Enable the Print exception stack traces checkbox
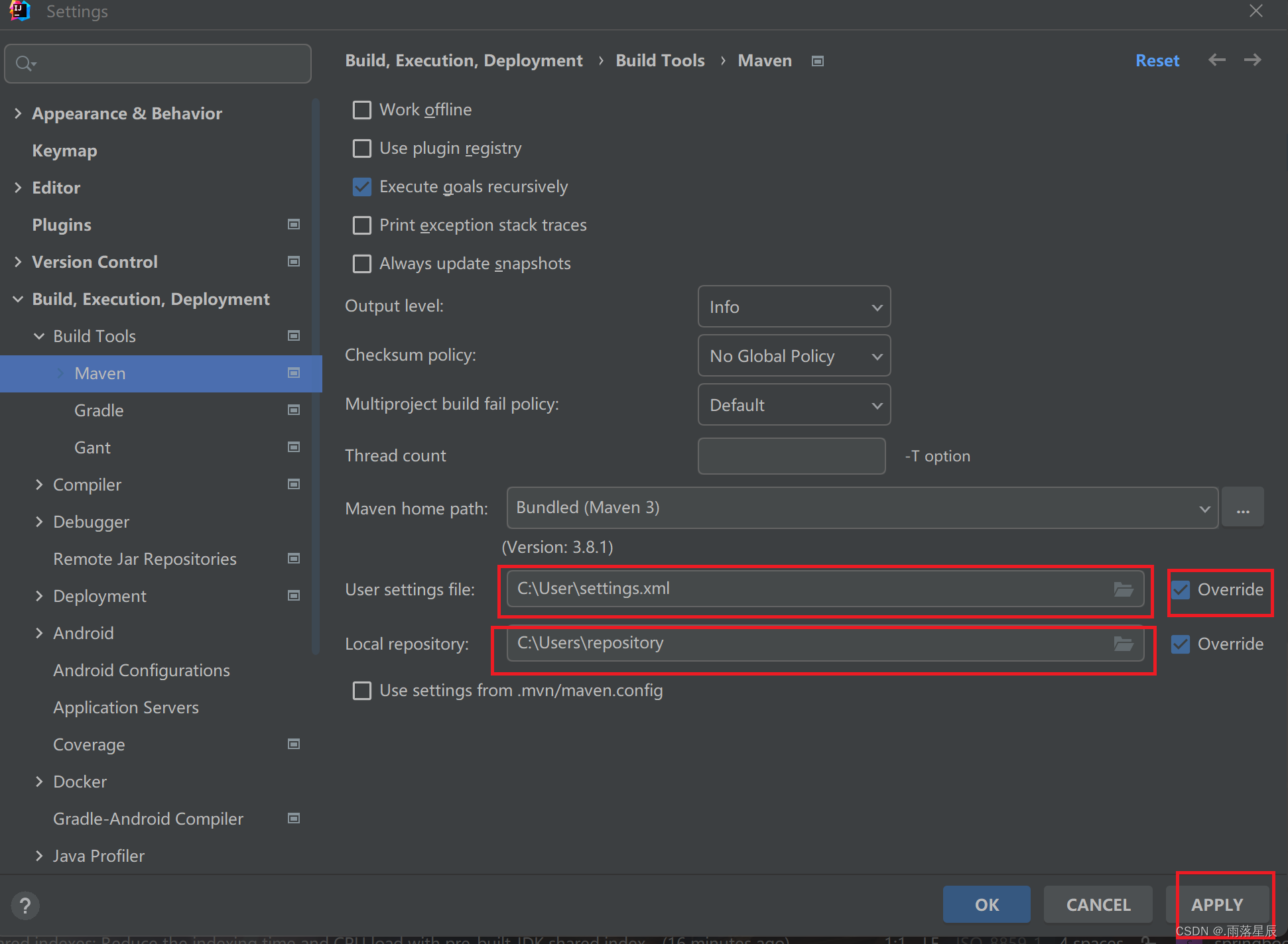The height and width of the screenshot is (944, 1288). click(362, 225)
